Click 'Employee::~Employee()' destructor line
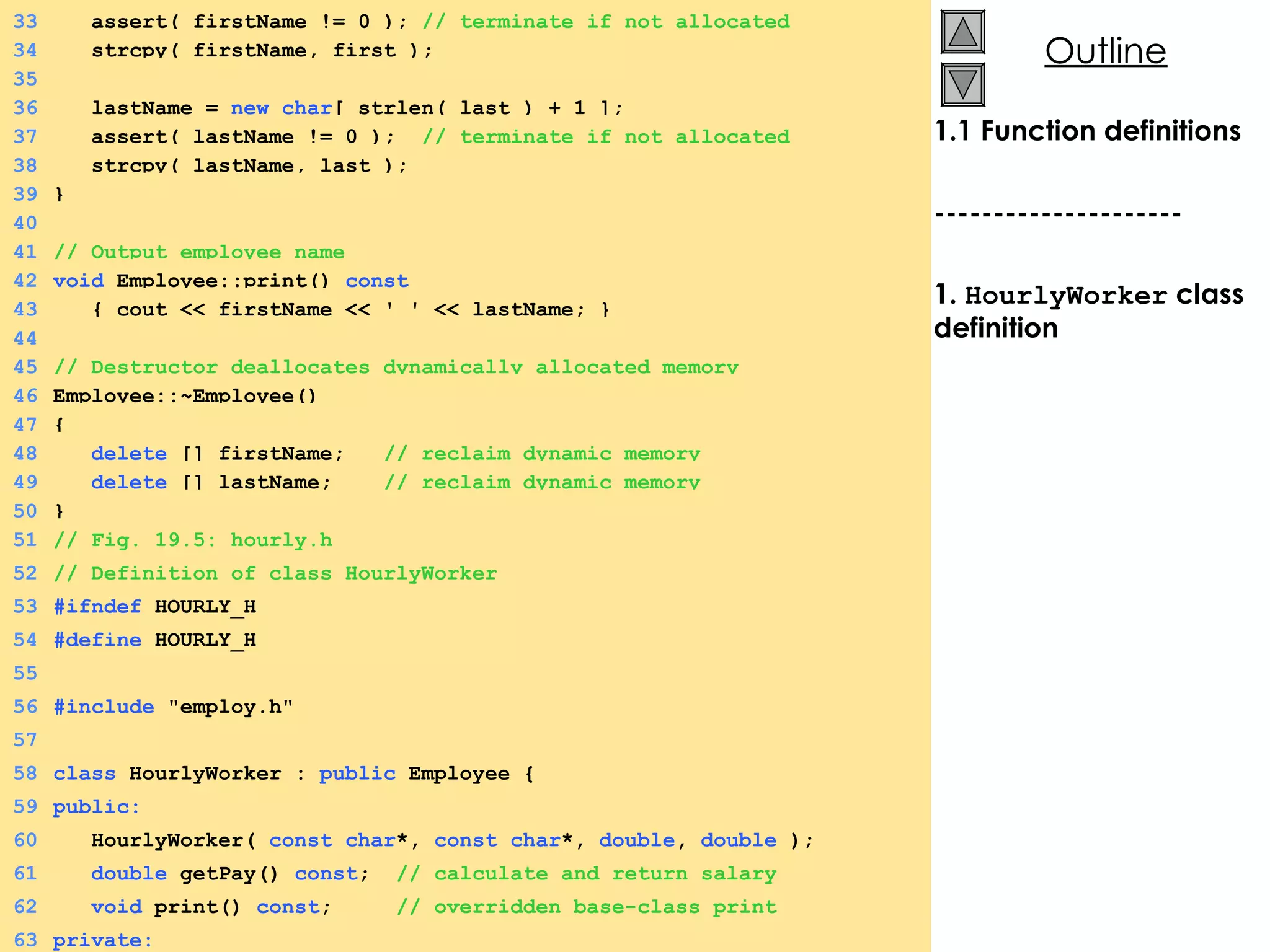 point(185,395)
